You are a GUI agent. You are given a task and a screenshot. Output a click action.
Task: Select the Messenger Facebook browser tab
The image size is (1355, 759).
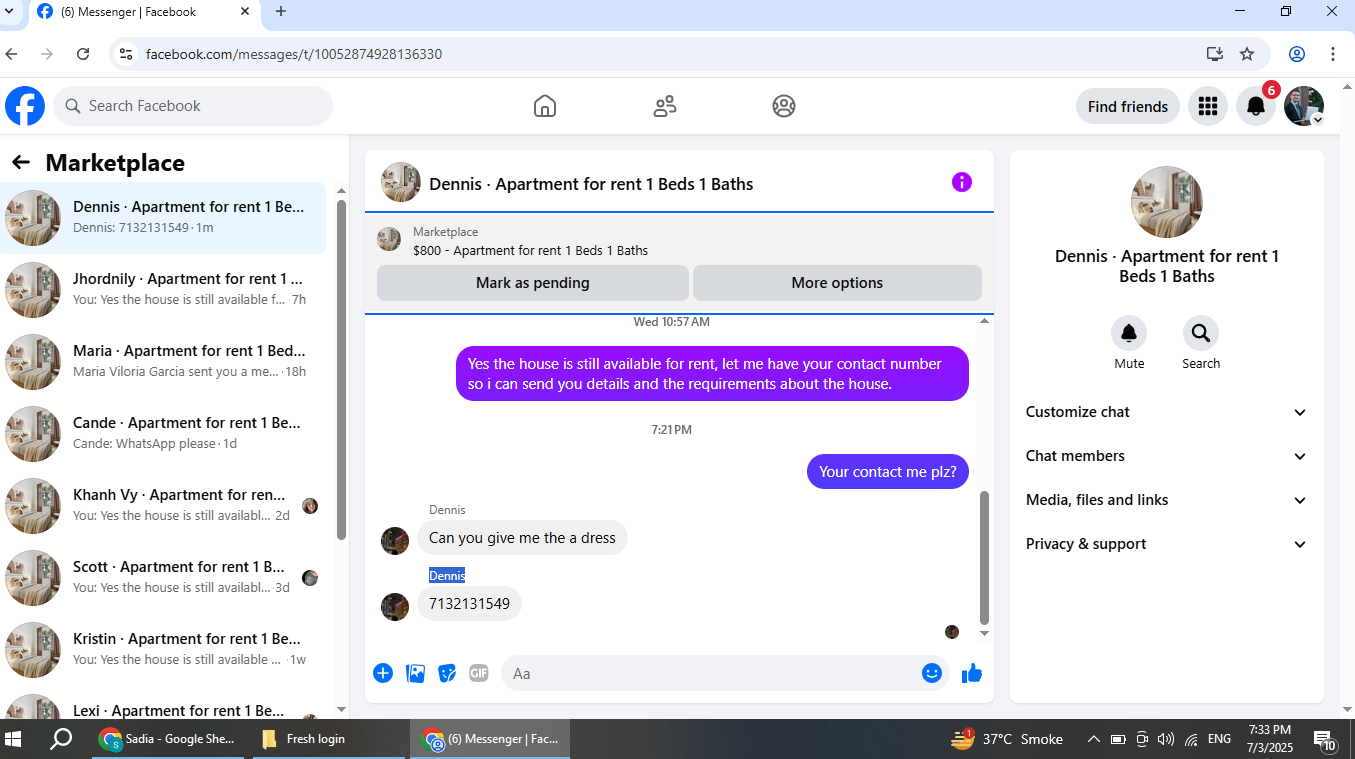point(145,12)
